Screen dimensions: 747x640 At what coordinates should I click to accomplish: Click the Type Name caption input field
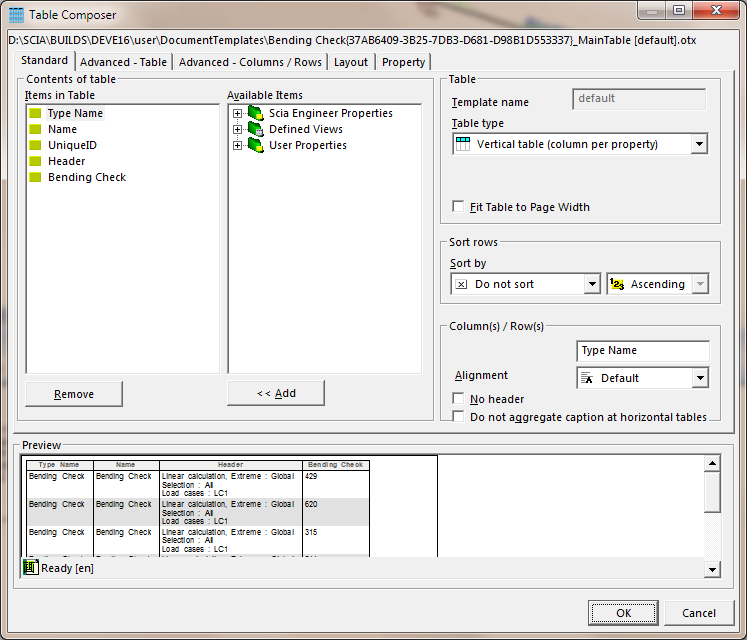(643, 351)
